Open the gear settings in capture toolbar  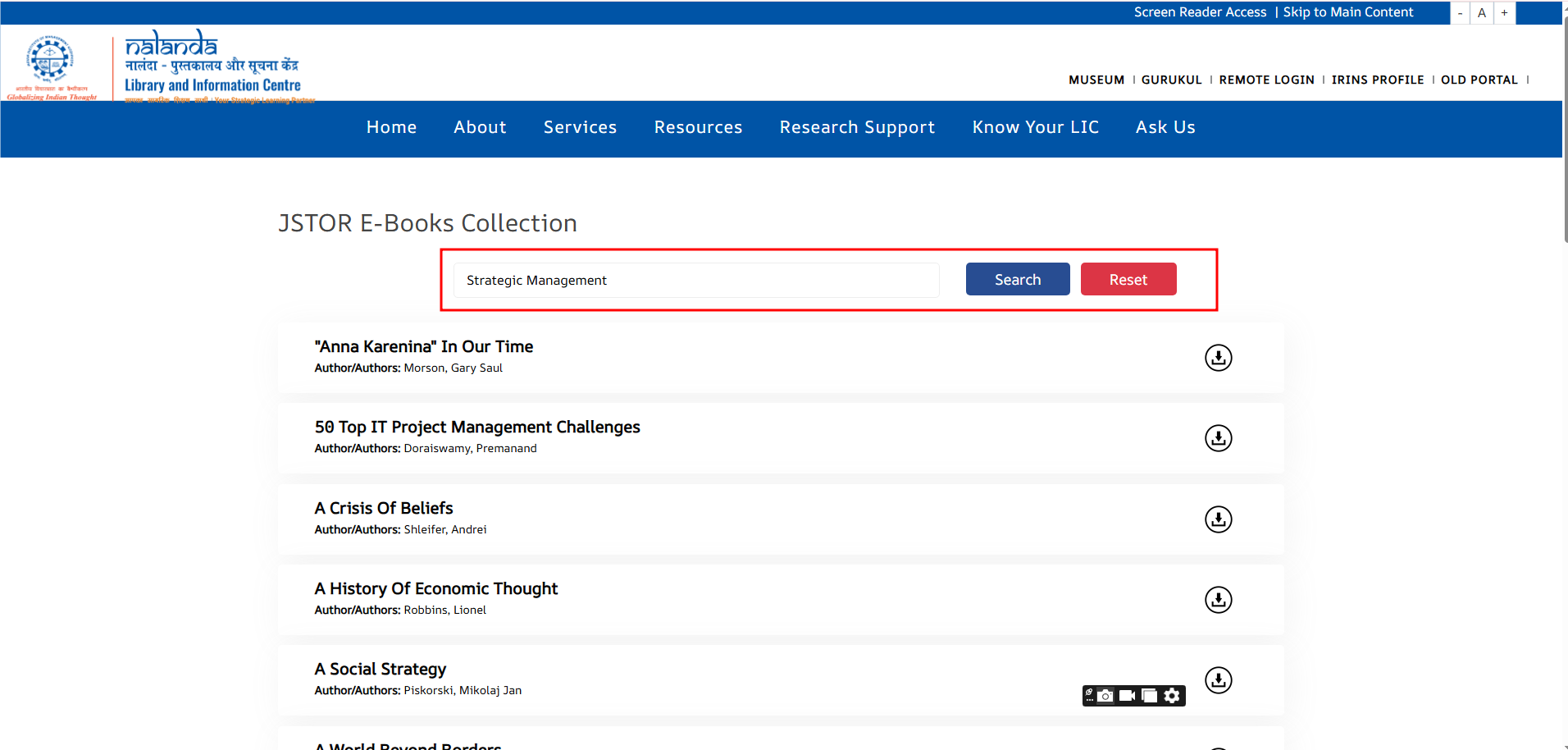[1173, 696]
